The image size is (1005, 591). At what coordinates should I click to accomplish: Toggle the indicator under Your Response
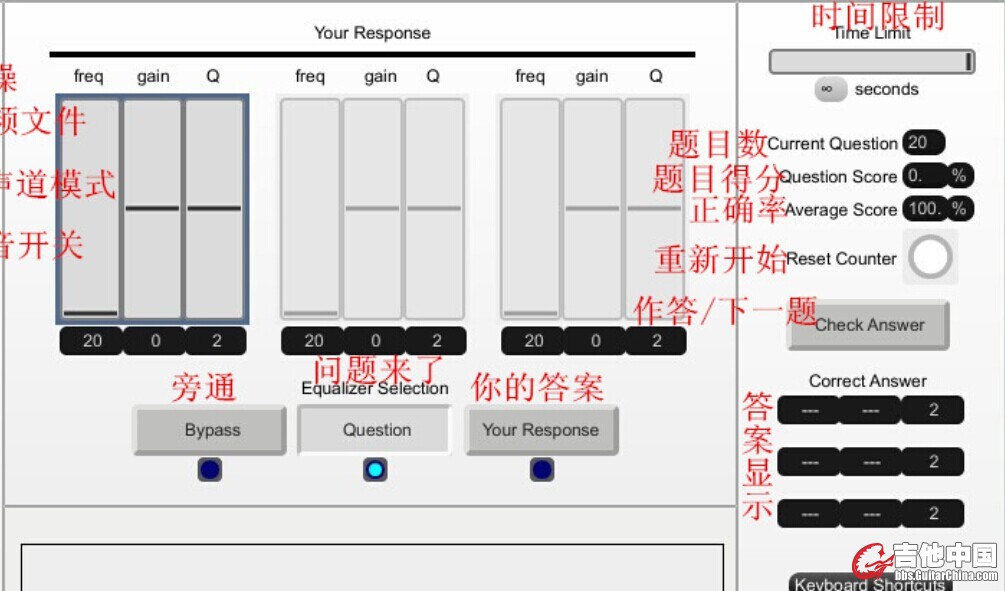coord(541,470)
